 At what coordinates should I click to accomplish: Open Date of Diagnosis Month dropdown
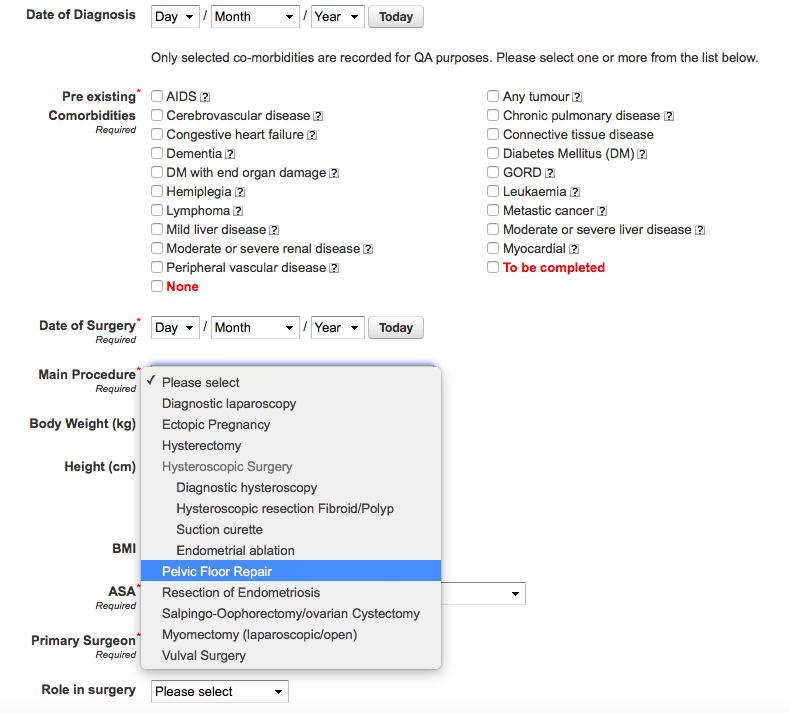(x=255, y=17)
